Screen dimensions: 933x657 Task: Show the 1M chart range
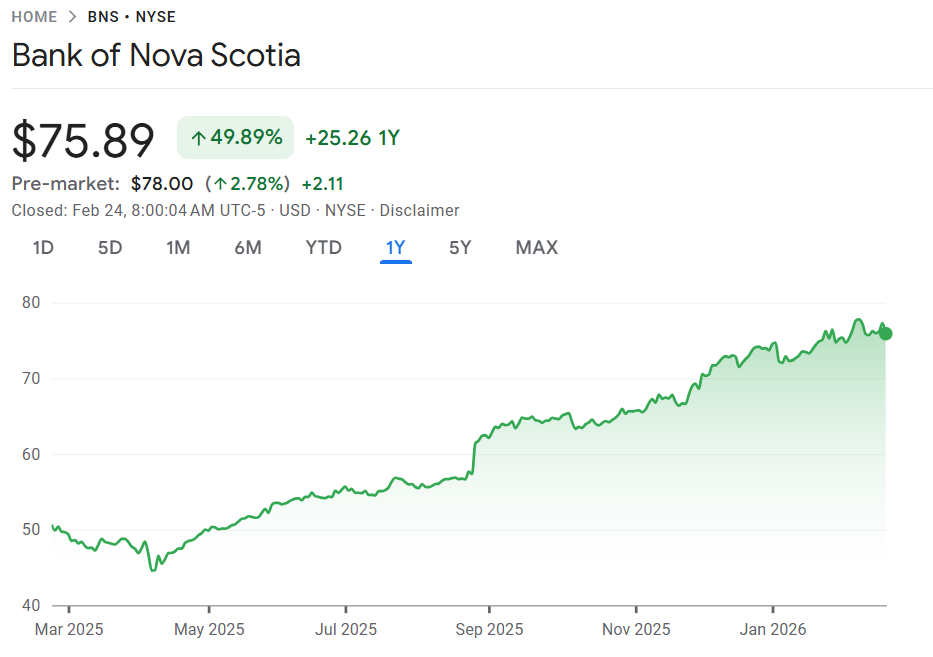[178, 248]
